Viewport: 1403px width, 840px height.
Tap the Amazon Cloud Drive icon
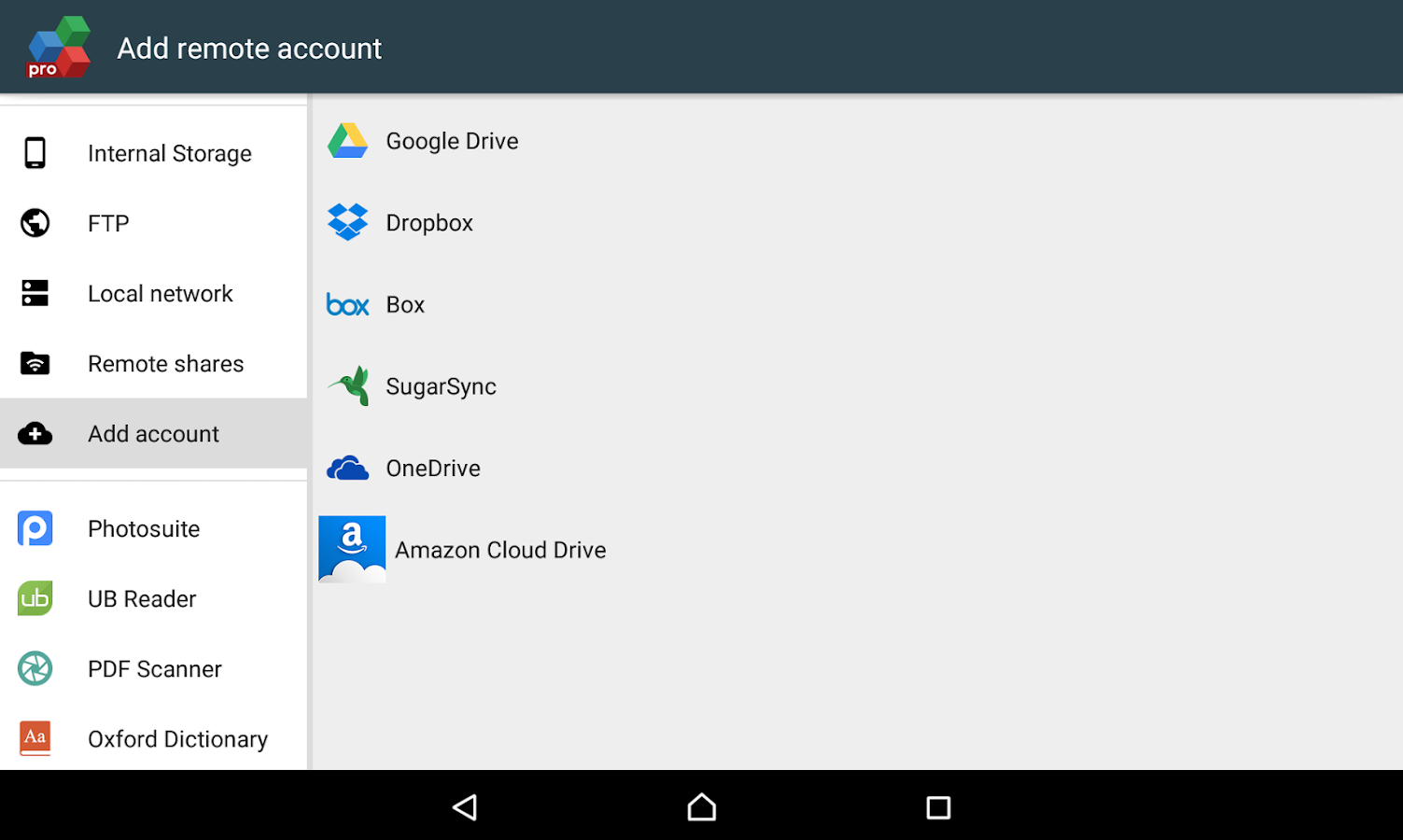tap(352, 549)
